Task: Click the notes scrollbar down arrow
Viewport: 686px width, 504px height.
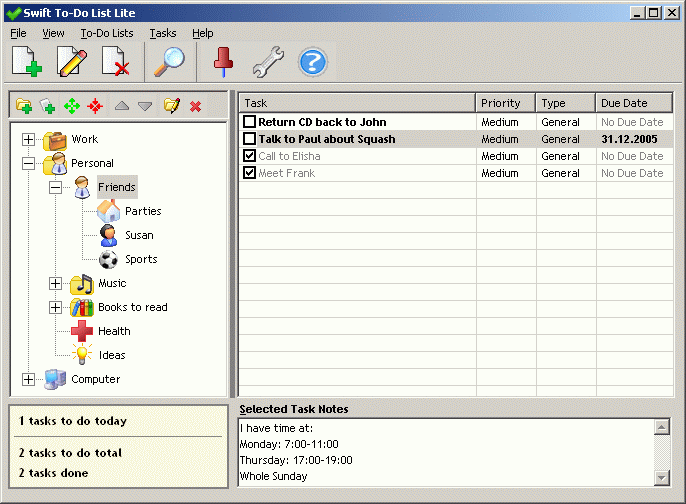Action: pos(662,477)
